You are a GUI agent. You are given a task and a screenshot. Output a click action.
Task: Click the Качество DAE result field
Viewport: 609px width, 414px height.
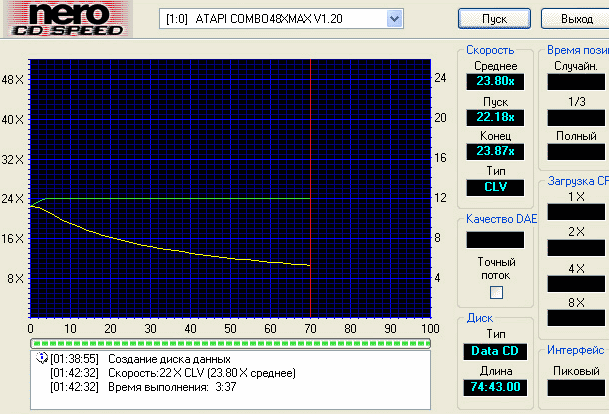pyautogui.click(x=496, y=240)
